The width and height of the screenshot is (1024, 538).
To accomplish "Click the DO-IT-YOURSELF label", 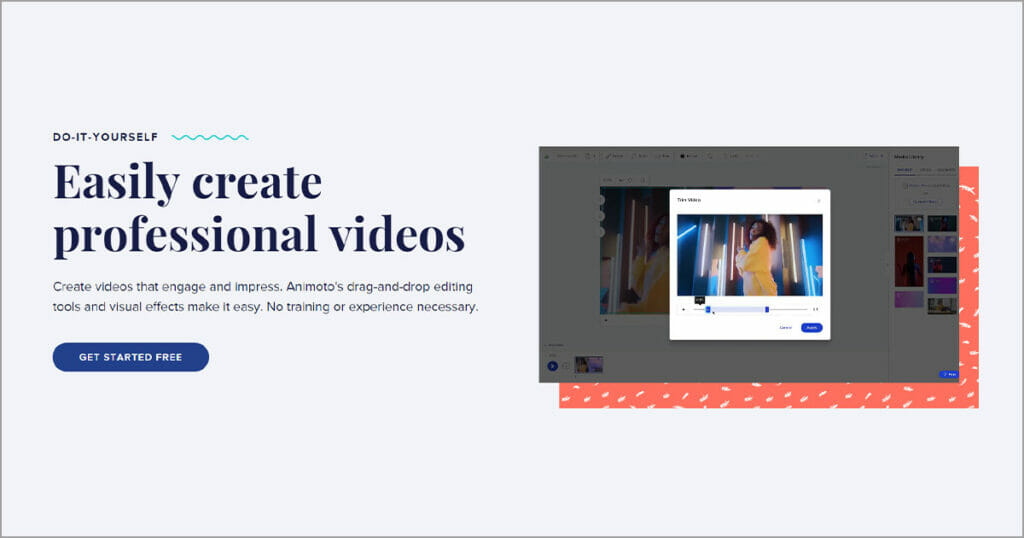I will coord(106,137).
